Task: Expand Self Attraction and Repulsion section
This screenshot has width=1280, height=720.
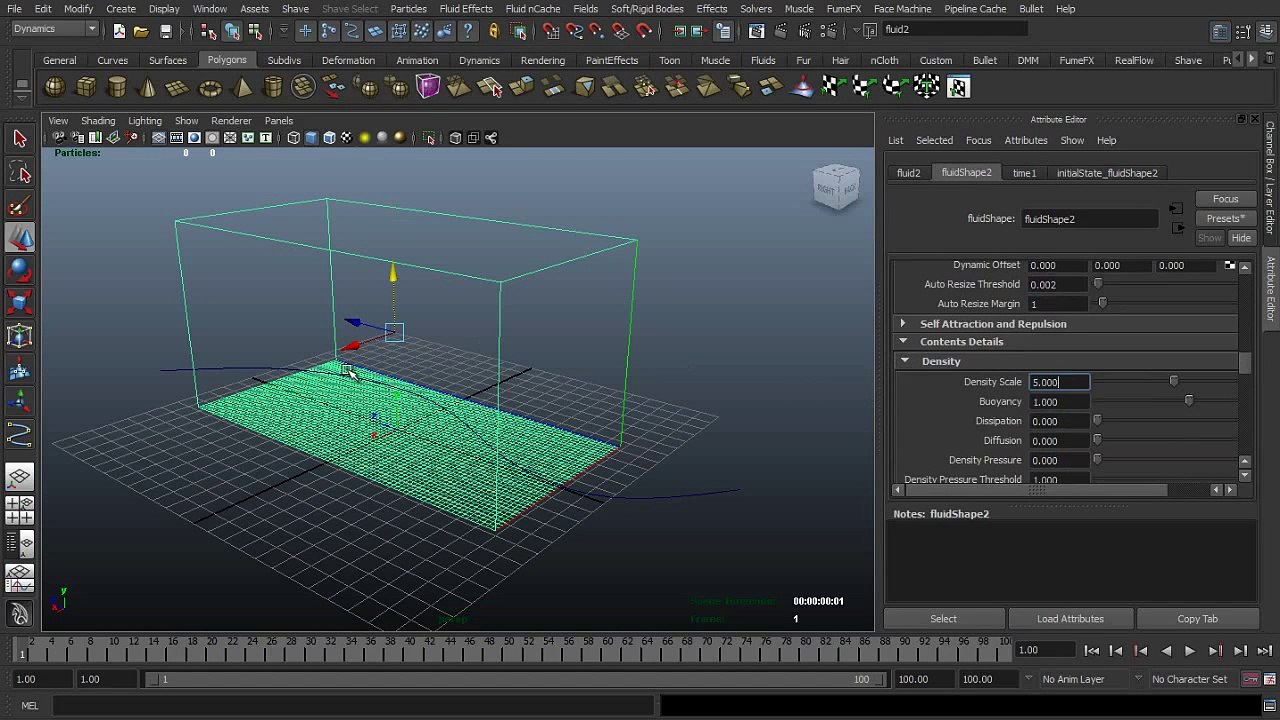Action: (903, 324)
